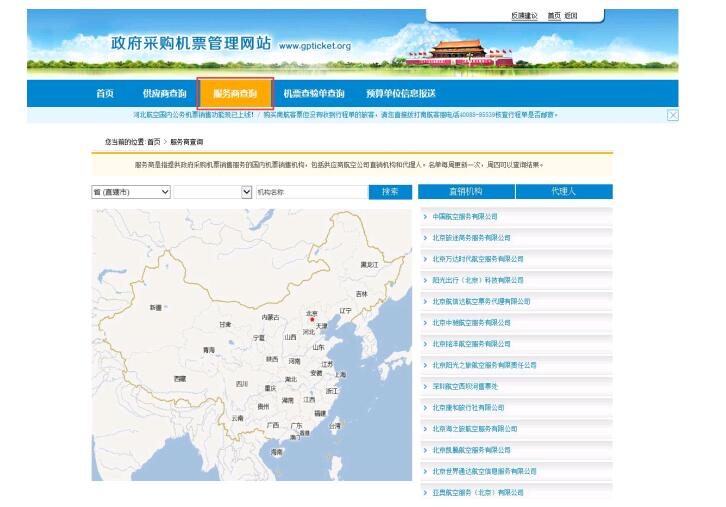Go to the 首页 navigation tab
Screen dimensions: 726x507
(x=105, y=94)
